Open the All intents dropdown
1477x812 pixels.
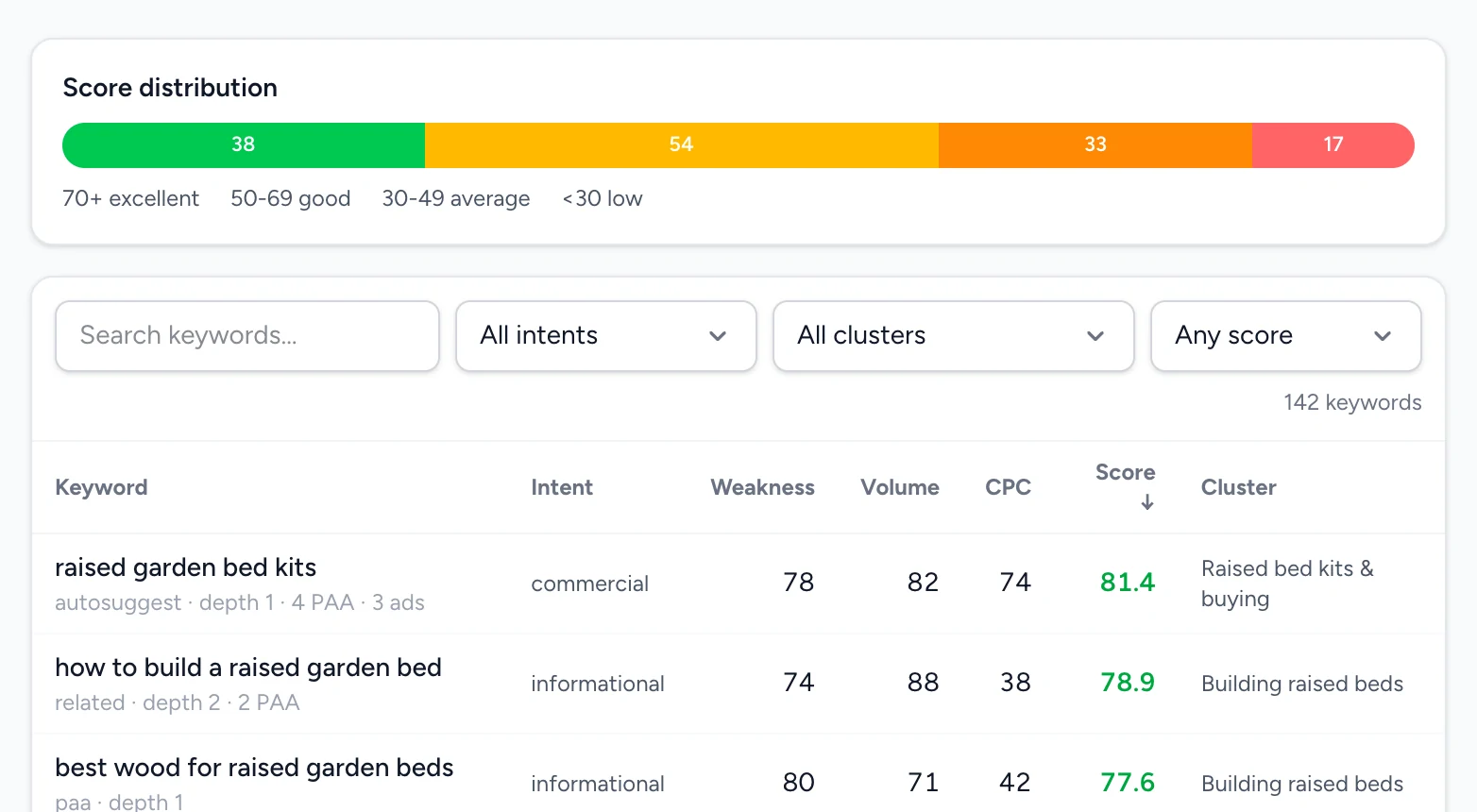(x=606, y=336)
